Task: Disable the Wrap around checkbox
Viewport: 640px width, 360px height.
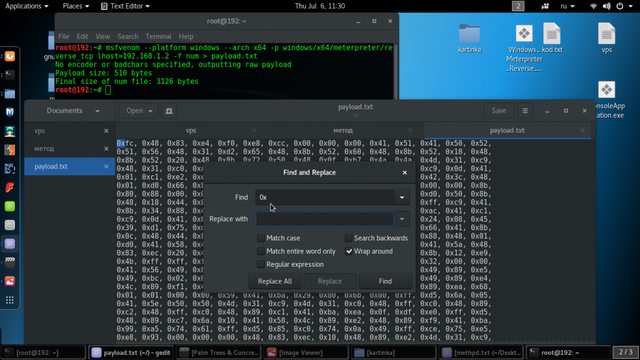Action: click(349, 251)
